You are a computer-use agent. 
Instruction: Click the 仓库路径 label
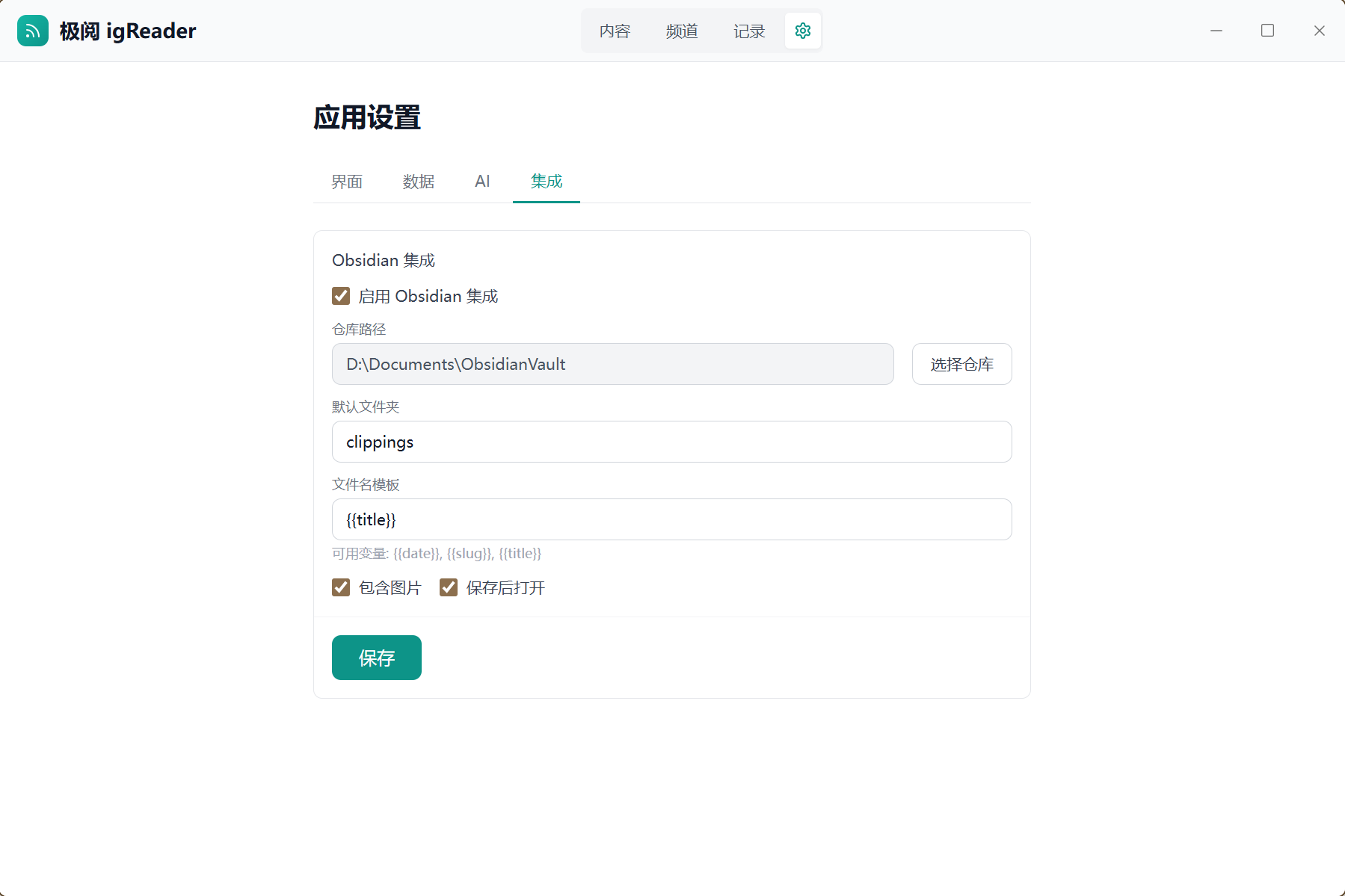click(359, 329)
